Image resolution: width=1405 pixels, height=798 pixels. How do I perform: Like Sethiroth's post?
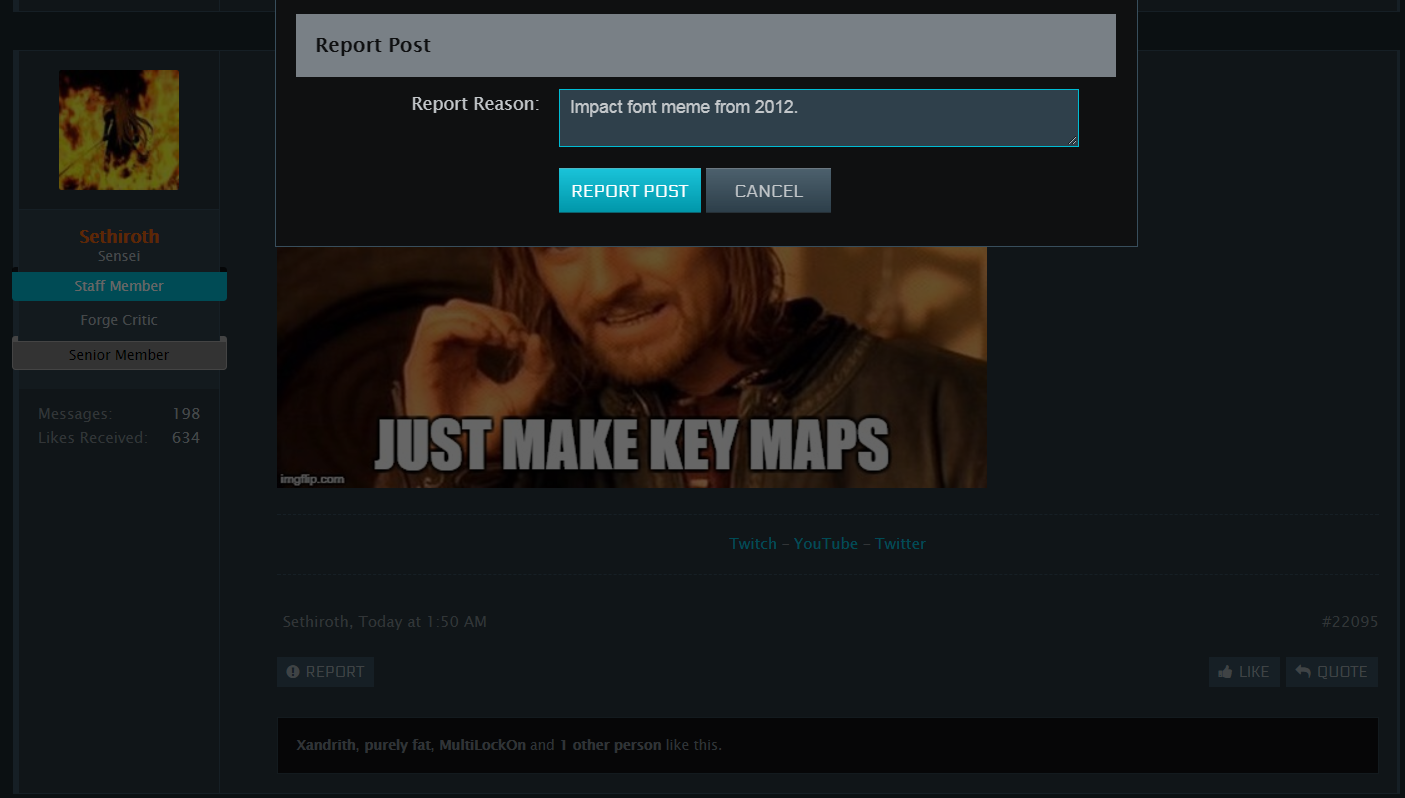tap(1244, 672)
